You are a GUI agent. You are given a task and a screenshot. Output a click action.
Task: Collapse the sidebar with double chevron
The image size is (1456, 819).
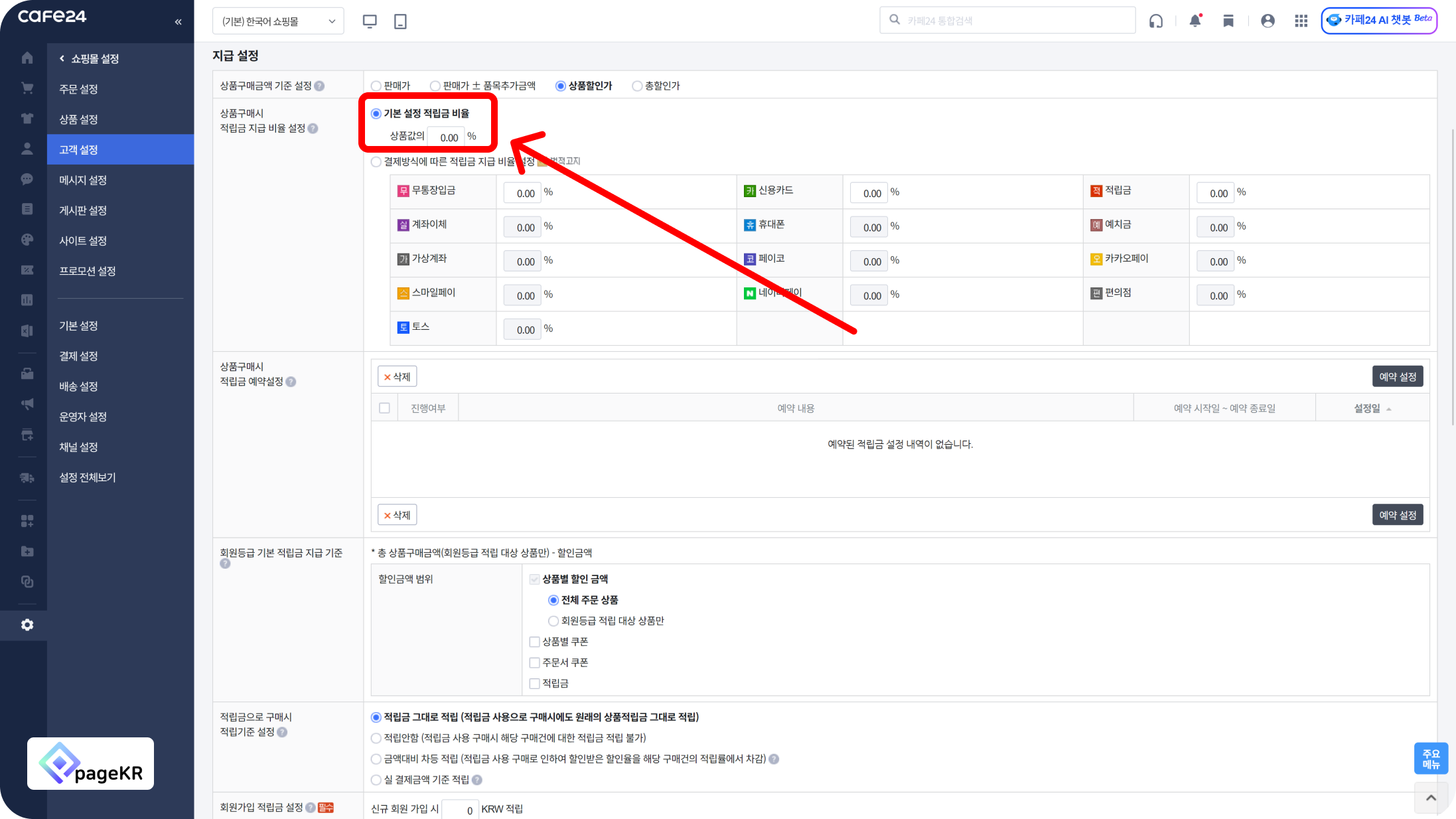pos(178,22)
